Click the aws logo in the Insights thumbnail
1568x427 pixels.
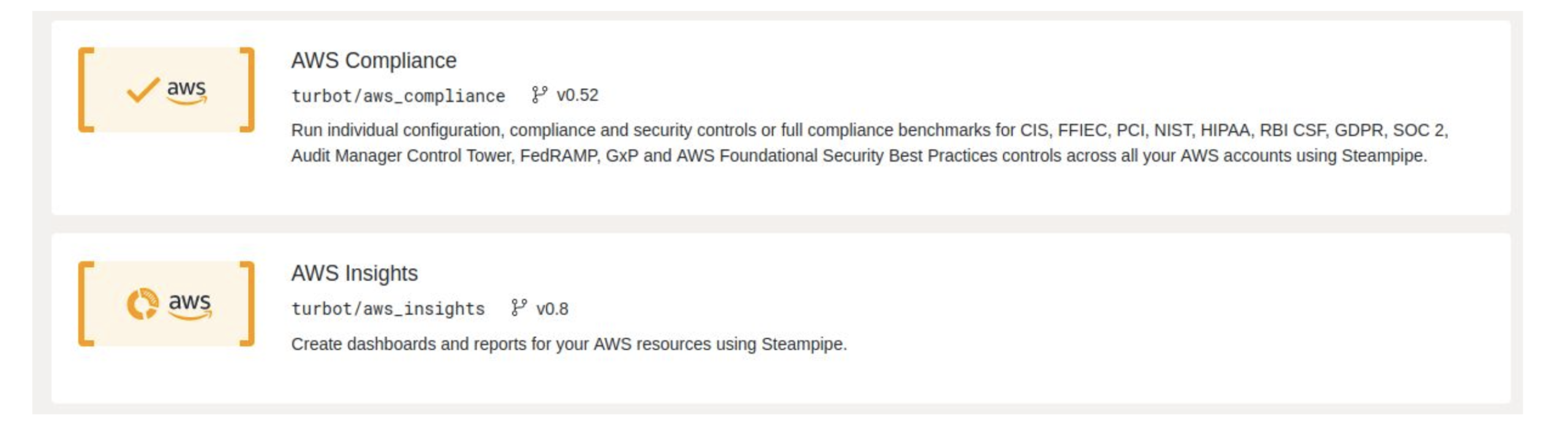click(189, 304)
